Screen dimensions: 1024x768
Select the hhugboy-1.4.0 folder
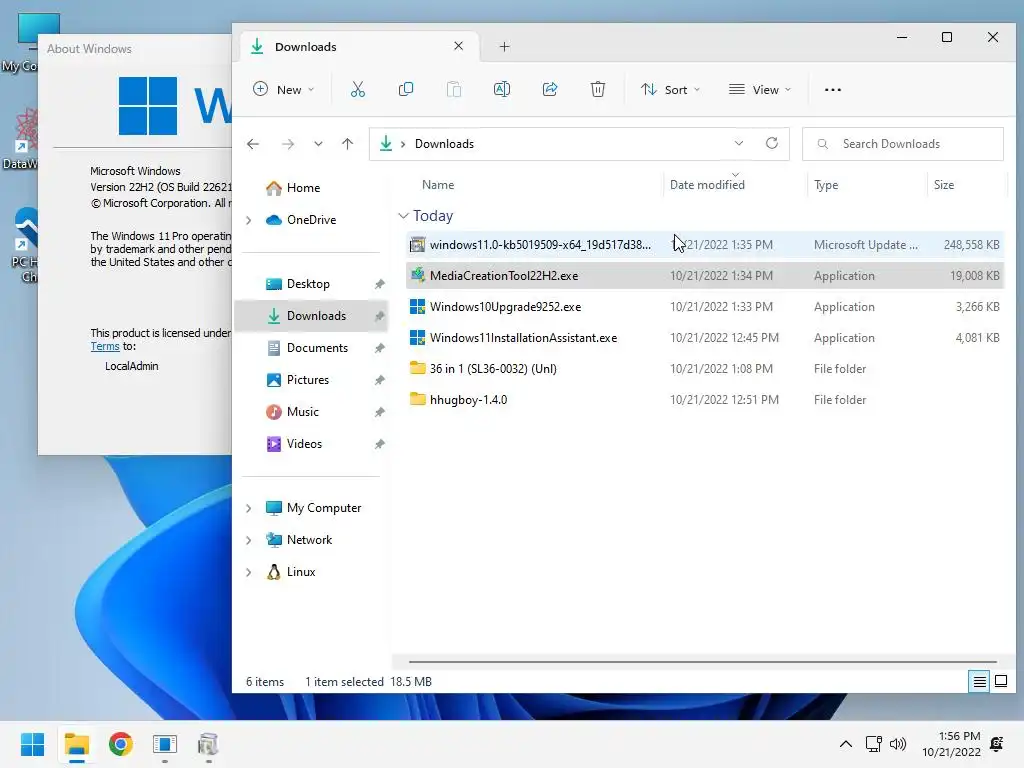tap(705, 400)
